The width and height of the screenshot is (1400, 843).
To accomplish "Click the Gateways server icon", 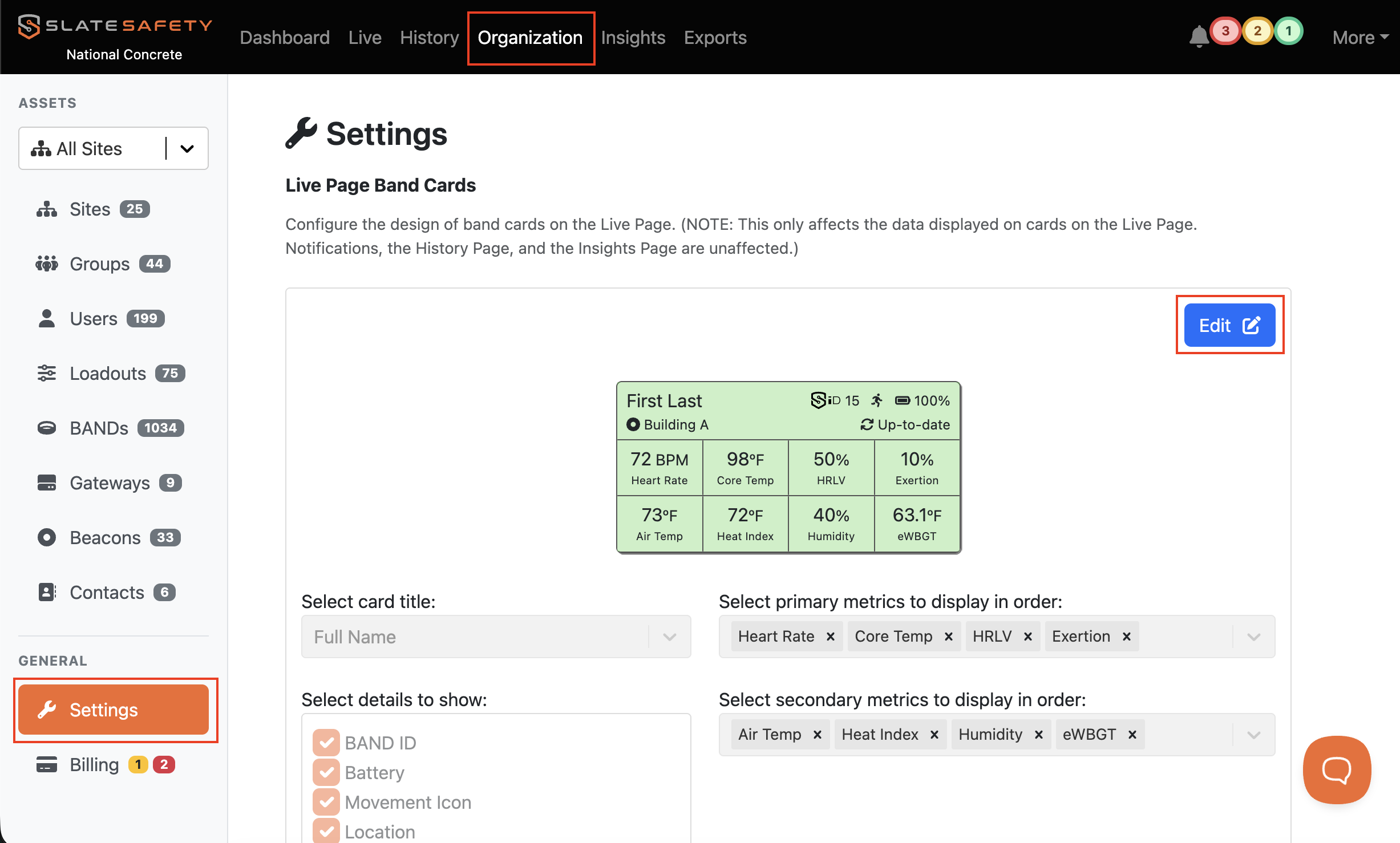I will click(x=47, y=483).
